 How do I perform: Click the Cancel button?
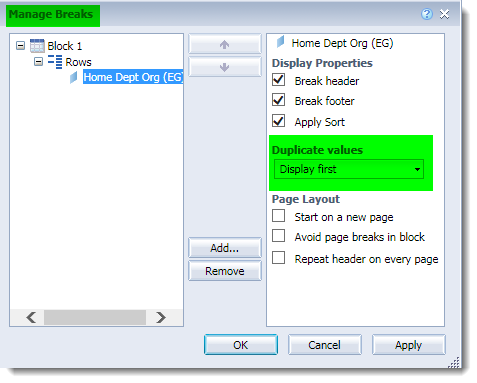click(325, 345)
